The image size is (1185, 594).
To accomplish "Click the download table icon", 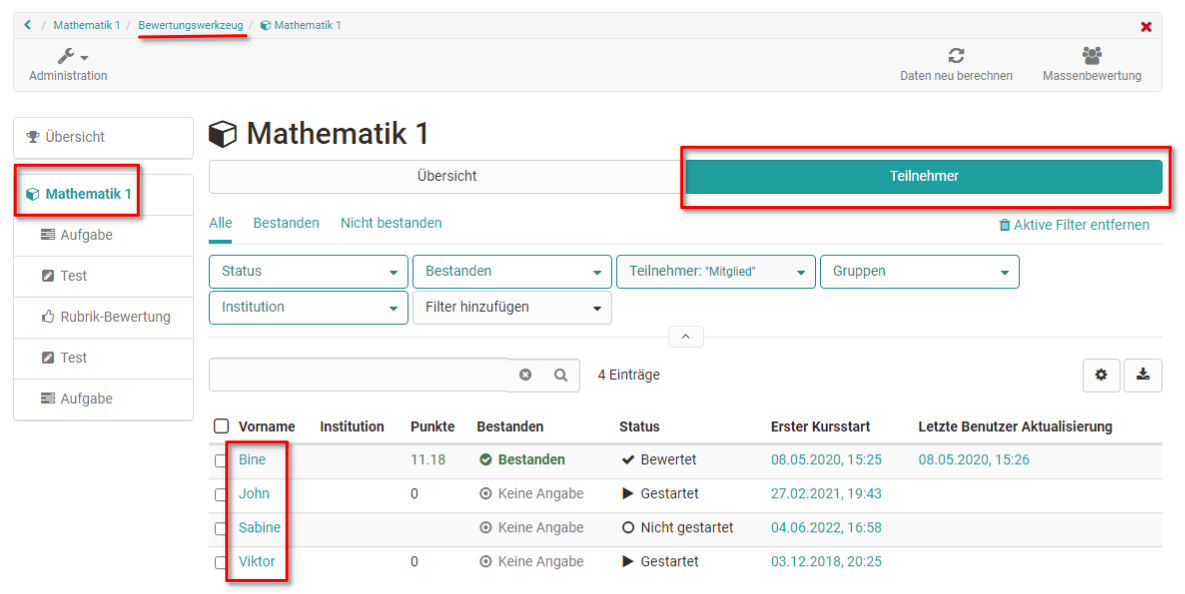I will pyautogui.click(x=1143, y=375).
